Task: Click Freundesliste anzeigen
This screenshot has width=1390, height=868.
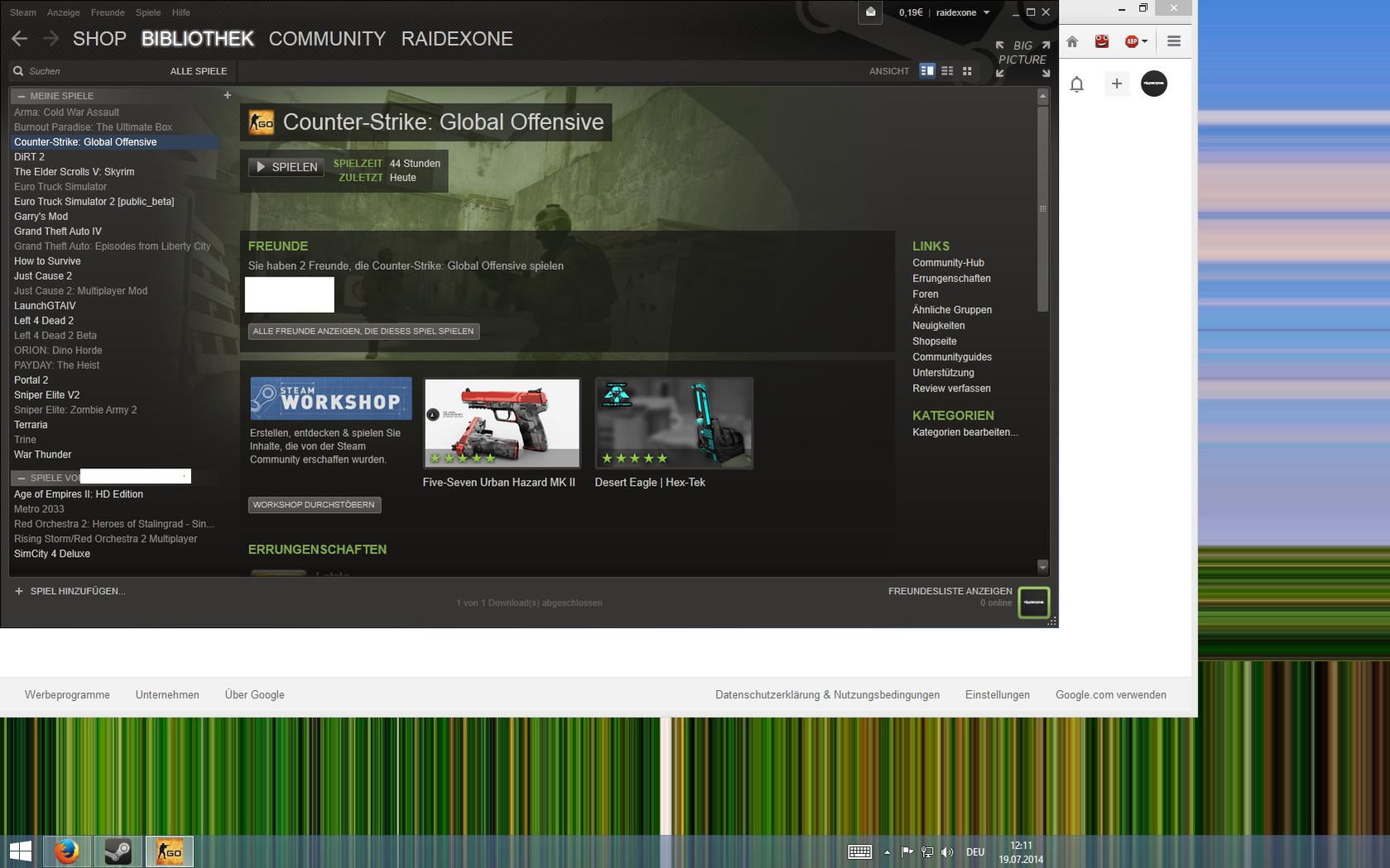Action: click(x=950, y=591)
